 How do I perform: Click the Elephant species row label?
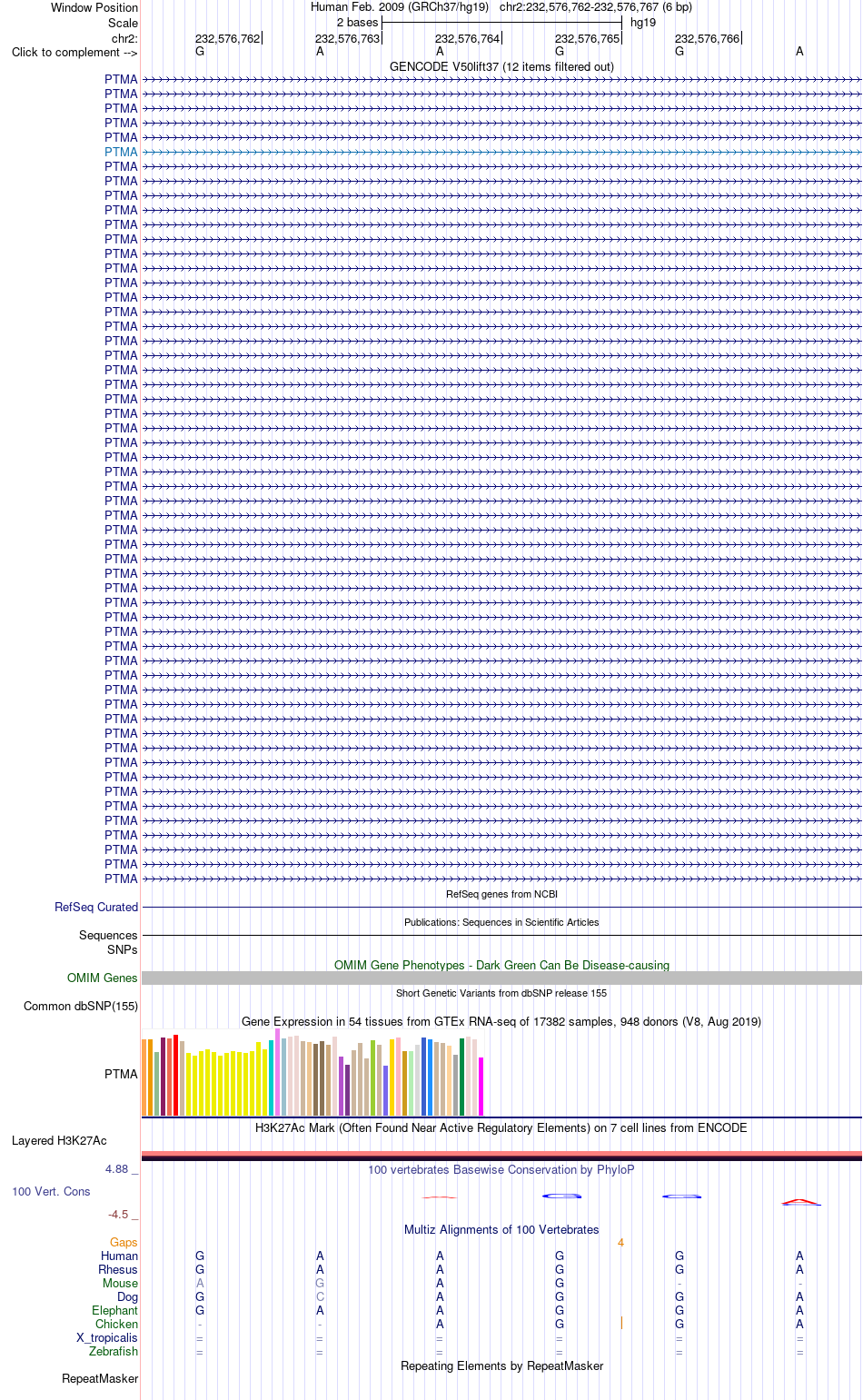[x=114, y=1310]
